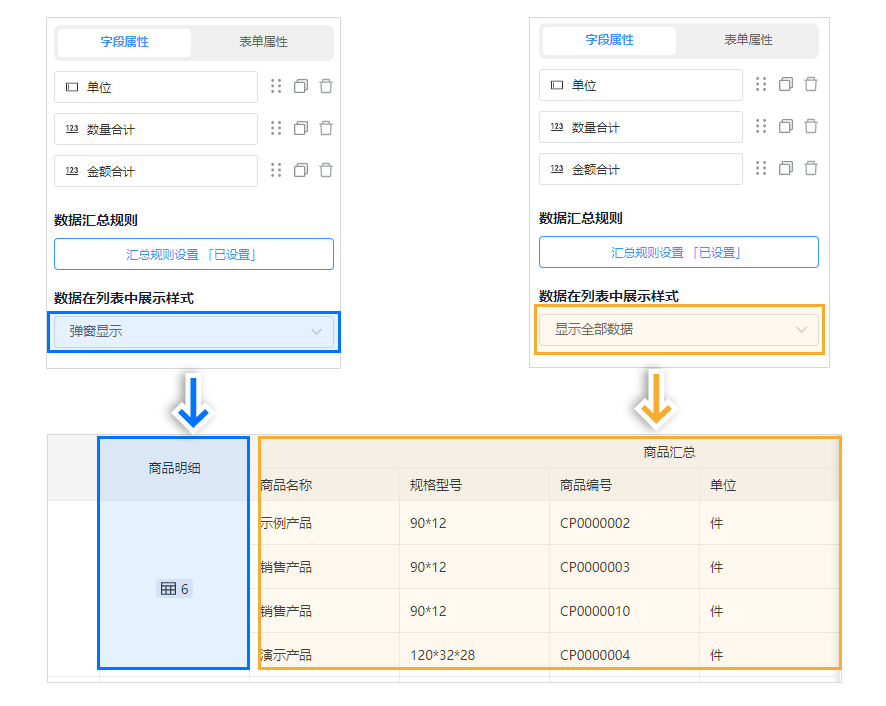Delete the 单位 field in the right panel

click(811, 85)
